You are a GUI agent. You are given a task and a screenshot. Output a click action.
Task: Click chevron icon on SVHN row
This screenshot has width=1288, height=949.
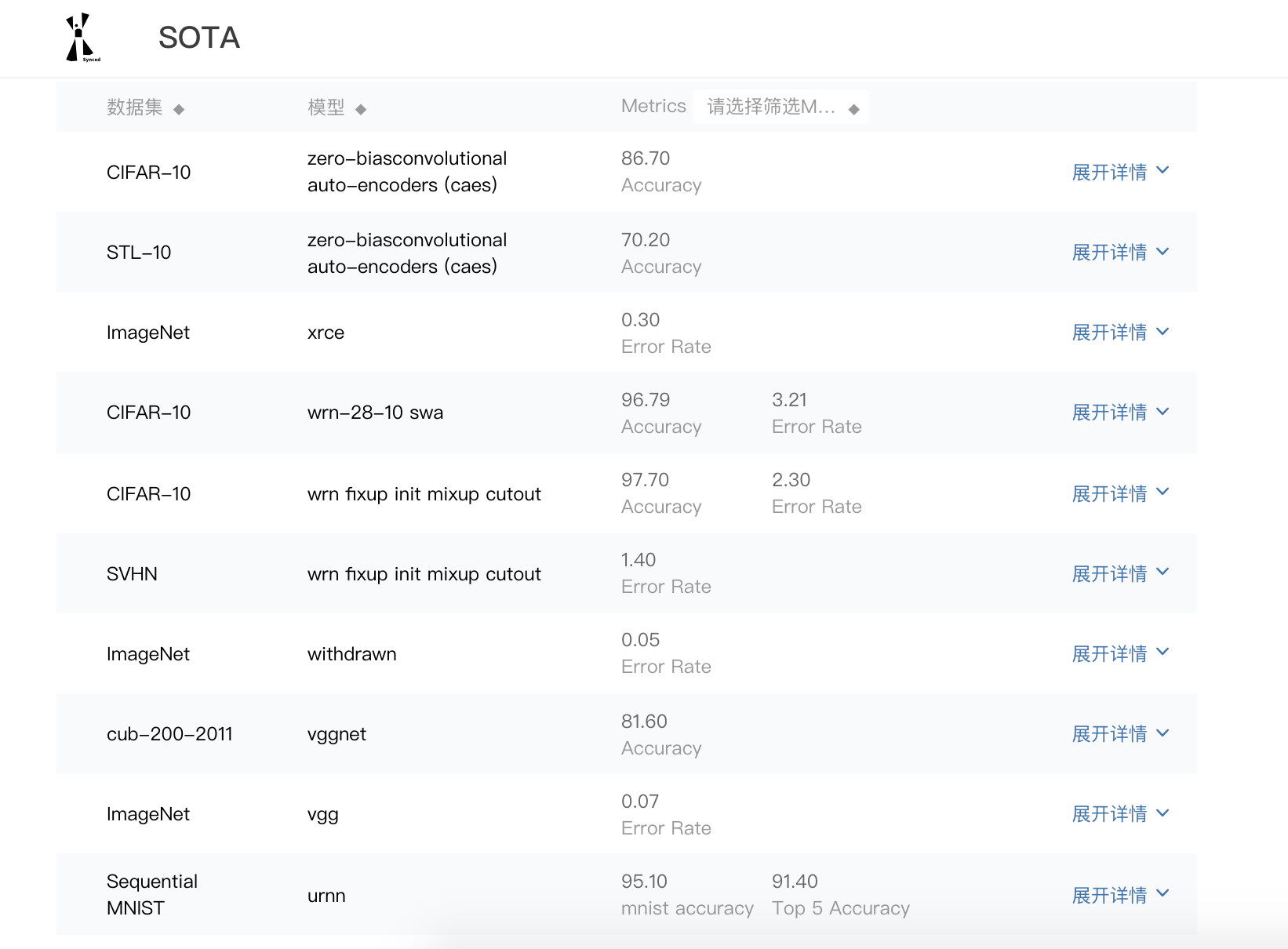point(1162,572)
